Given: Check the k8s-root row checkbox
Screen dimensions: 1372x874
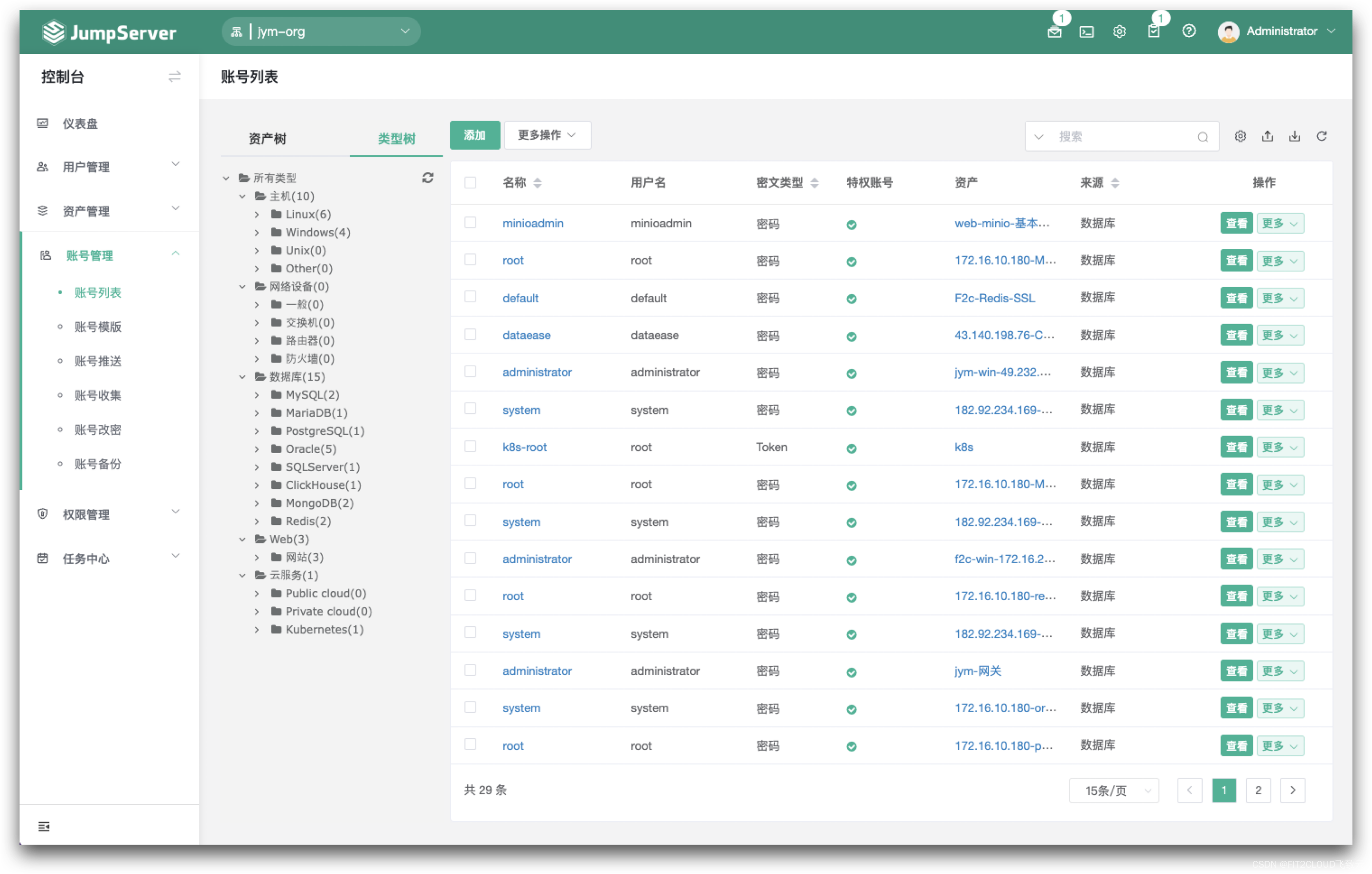Looking at the screenshot, I should pos(470,446).
